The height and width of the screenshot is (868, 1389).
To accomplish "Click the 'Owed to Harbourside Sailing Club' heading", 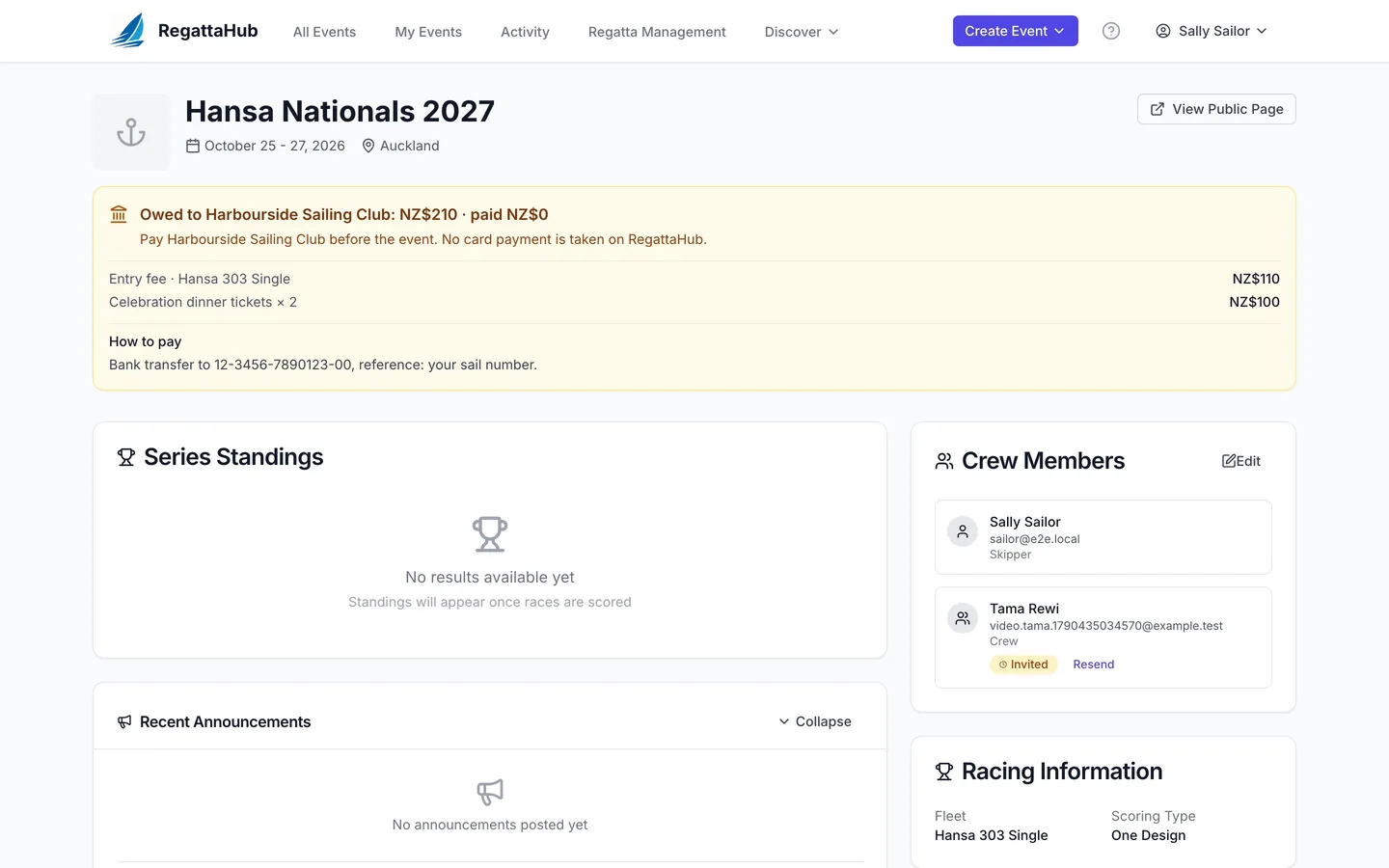I will (344, 214).
